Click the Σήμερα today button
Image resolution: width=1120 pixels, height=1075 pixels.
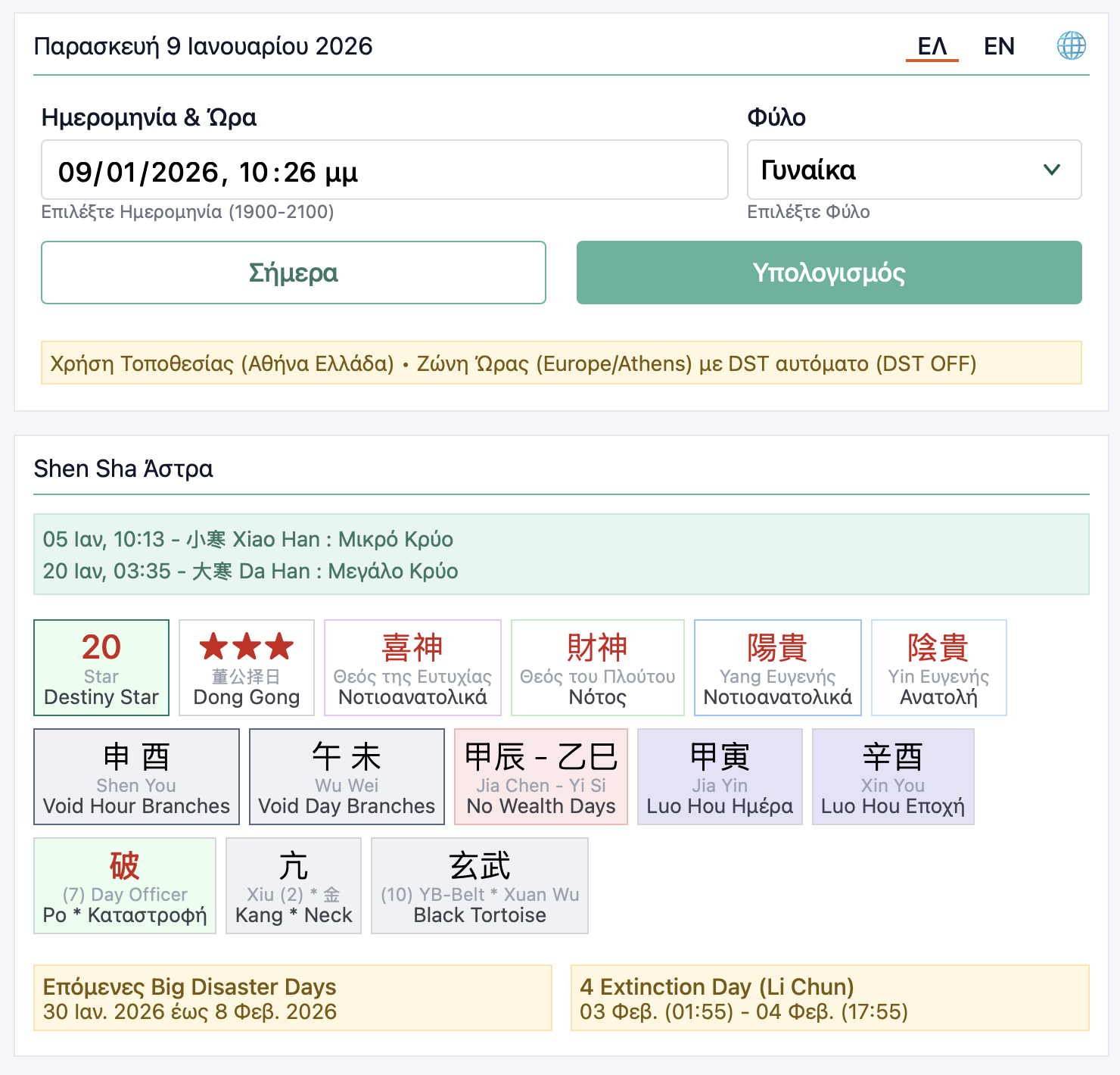(x=294, y=273)
